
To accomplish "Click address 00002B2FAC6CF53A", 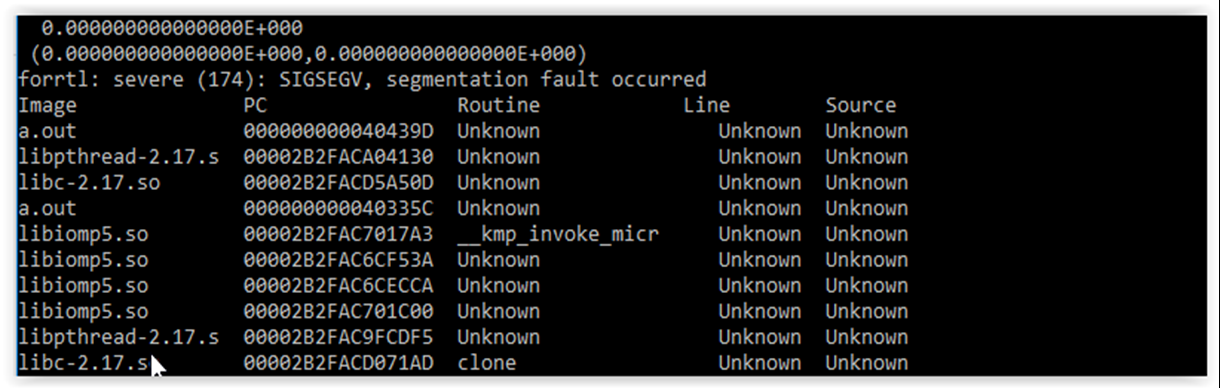I will click(x=338, y=260).
